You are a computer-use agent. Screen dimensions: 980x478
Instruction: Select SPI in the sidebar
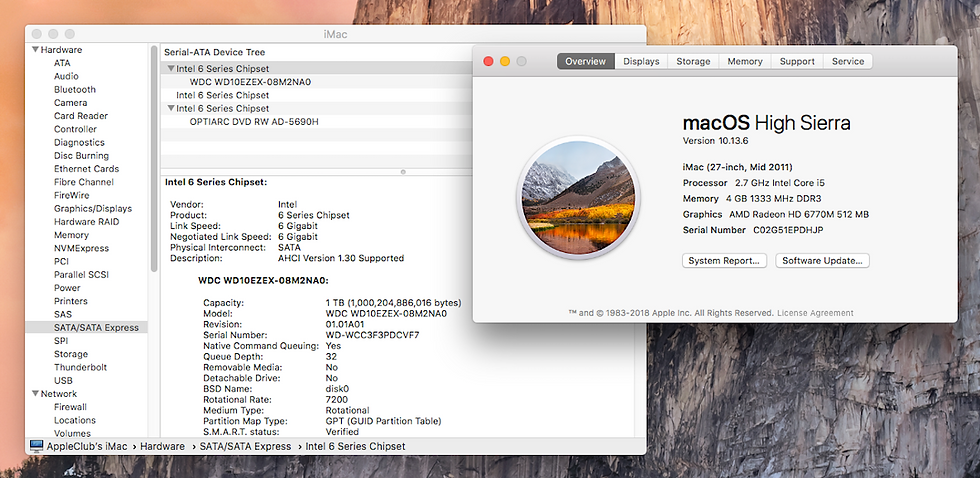point(61,341)
